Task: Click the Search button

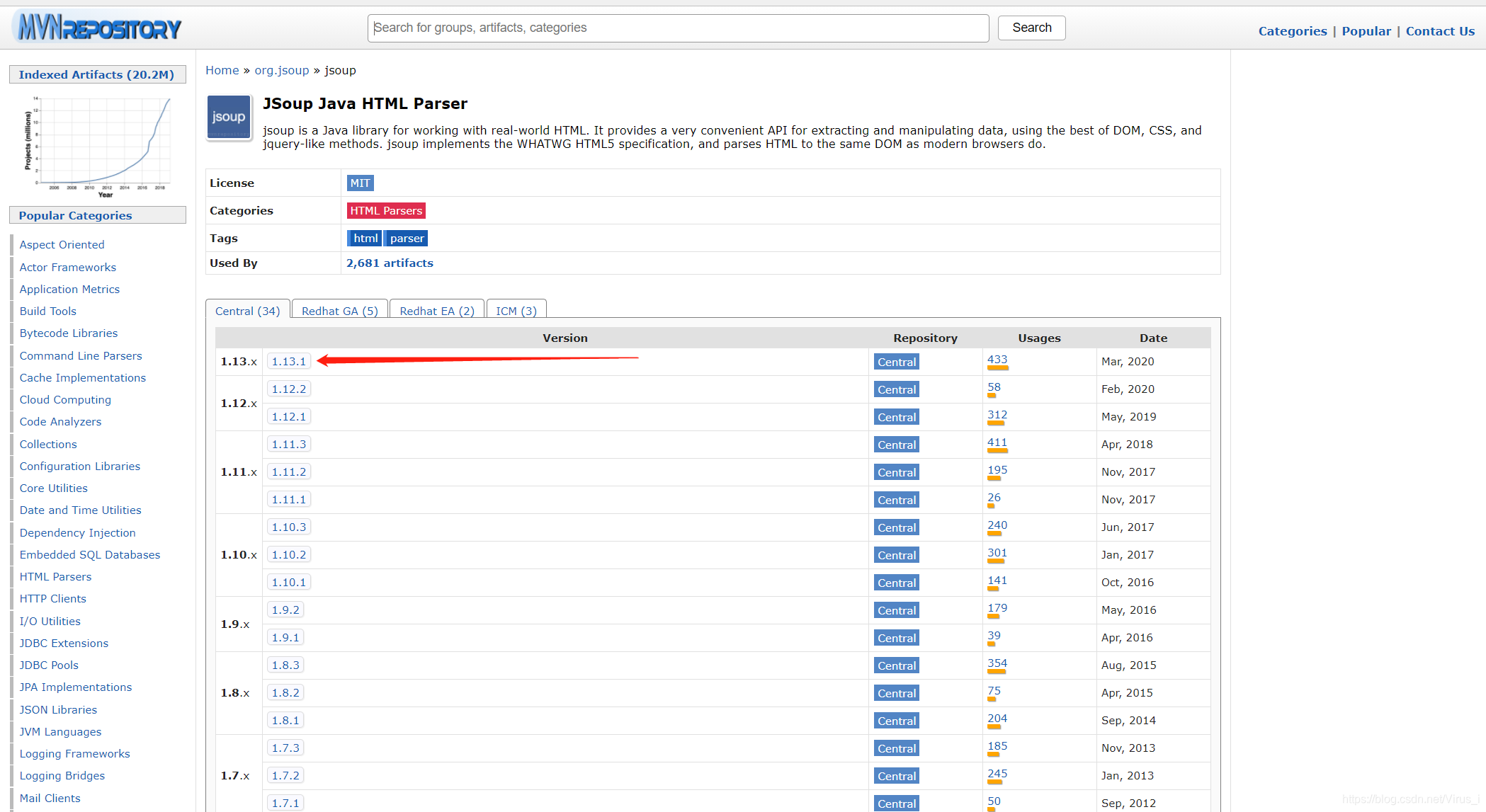Action: tap(1031, 28)
